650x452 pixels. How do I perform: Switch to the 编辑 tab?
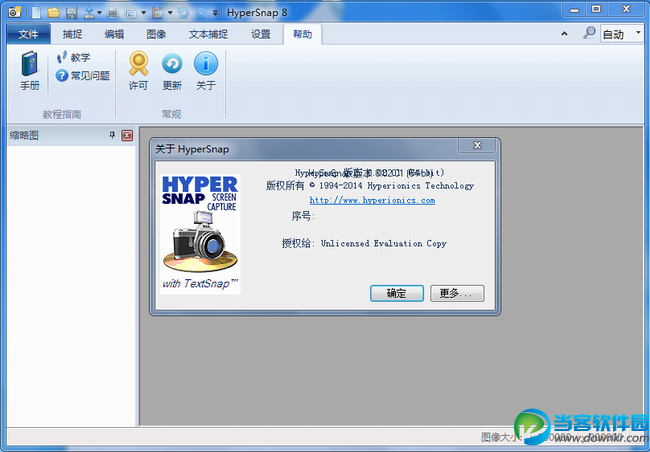tap(114, 34)
